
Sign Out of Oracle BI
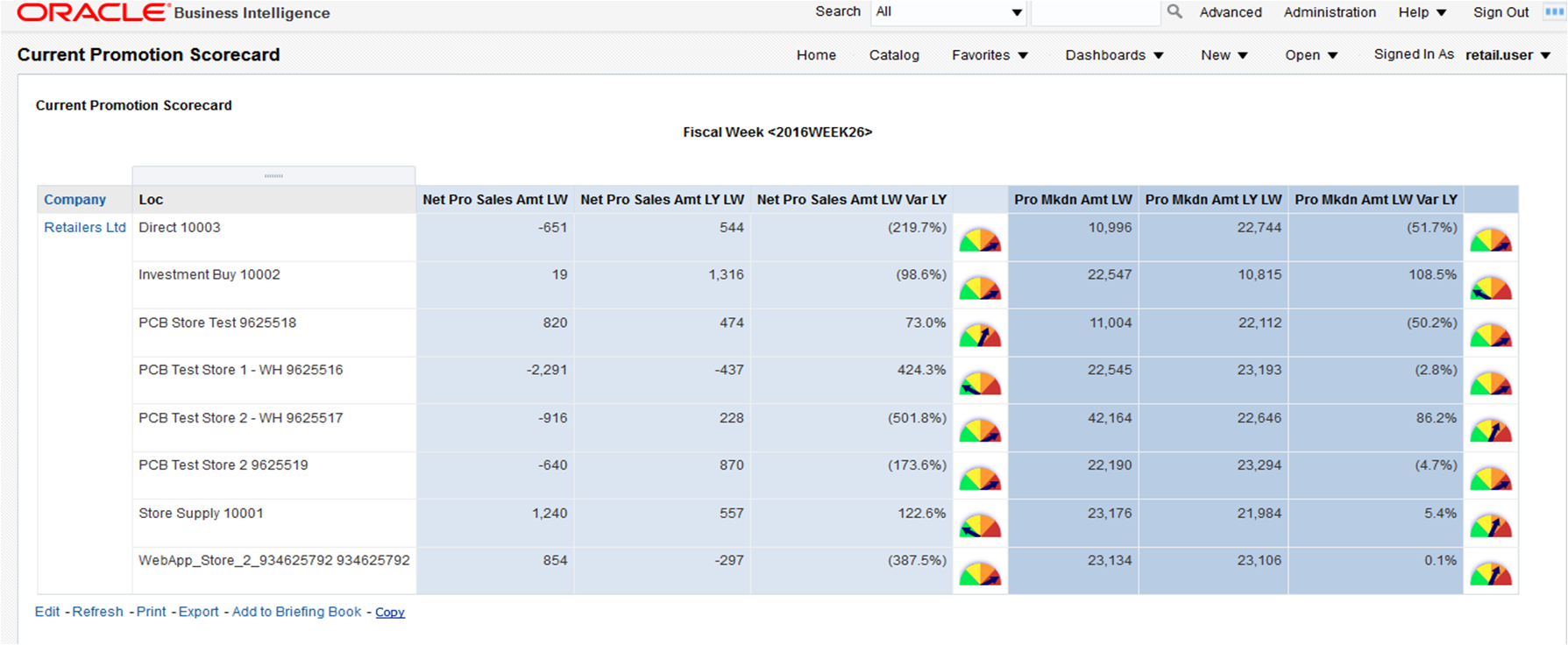click(1501, 12)
